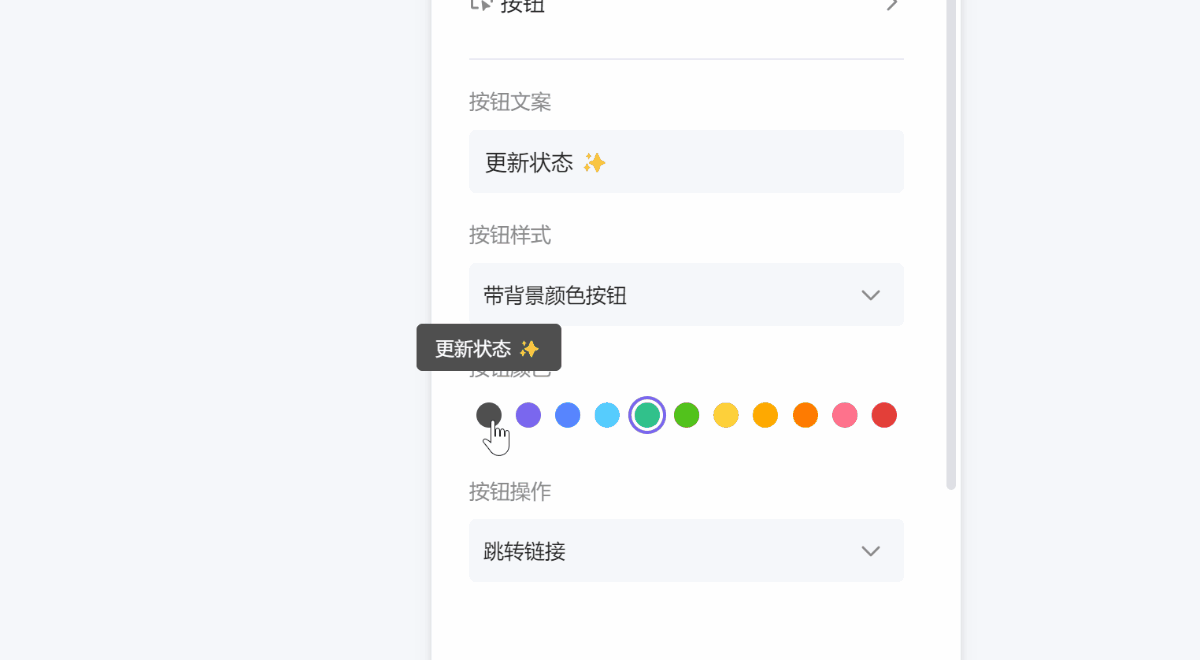Select the purple button color swatch

(528, 414)
